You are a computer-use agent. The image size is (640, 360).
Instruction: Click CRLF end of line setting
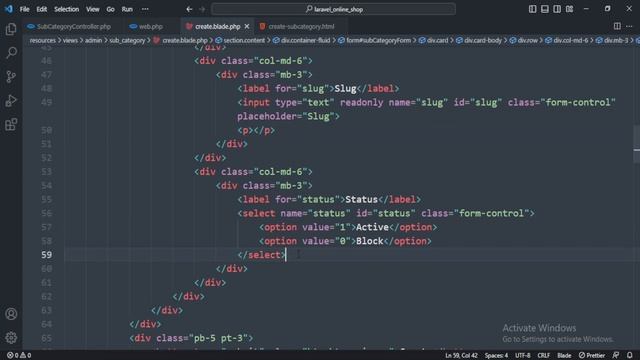(543, 355)
